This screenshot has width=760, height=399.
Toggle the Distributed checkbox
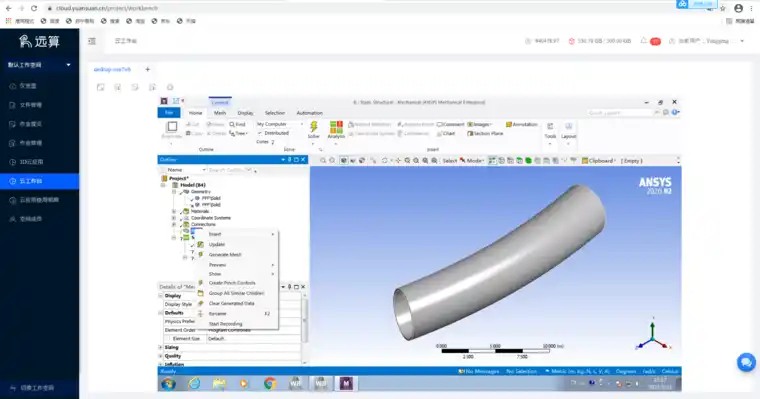[260, 133]
